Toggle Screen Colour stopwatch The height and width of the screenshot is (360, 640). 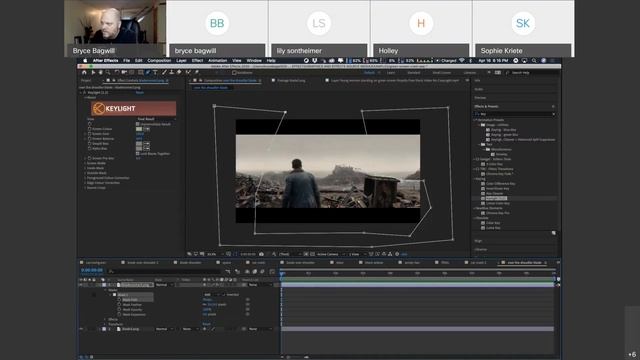89,129
